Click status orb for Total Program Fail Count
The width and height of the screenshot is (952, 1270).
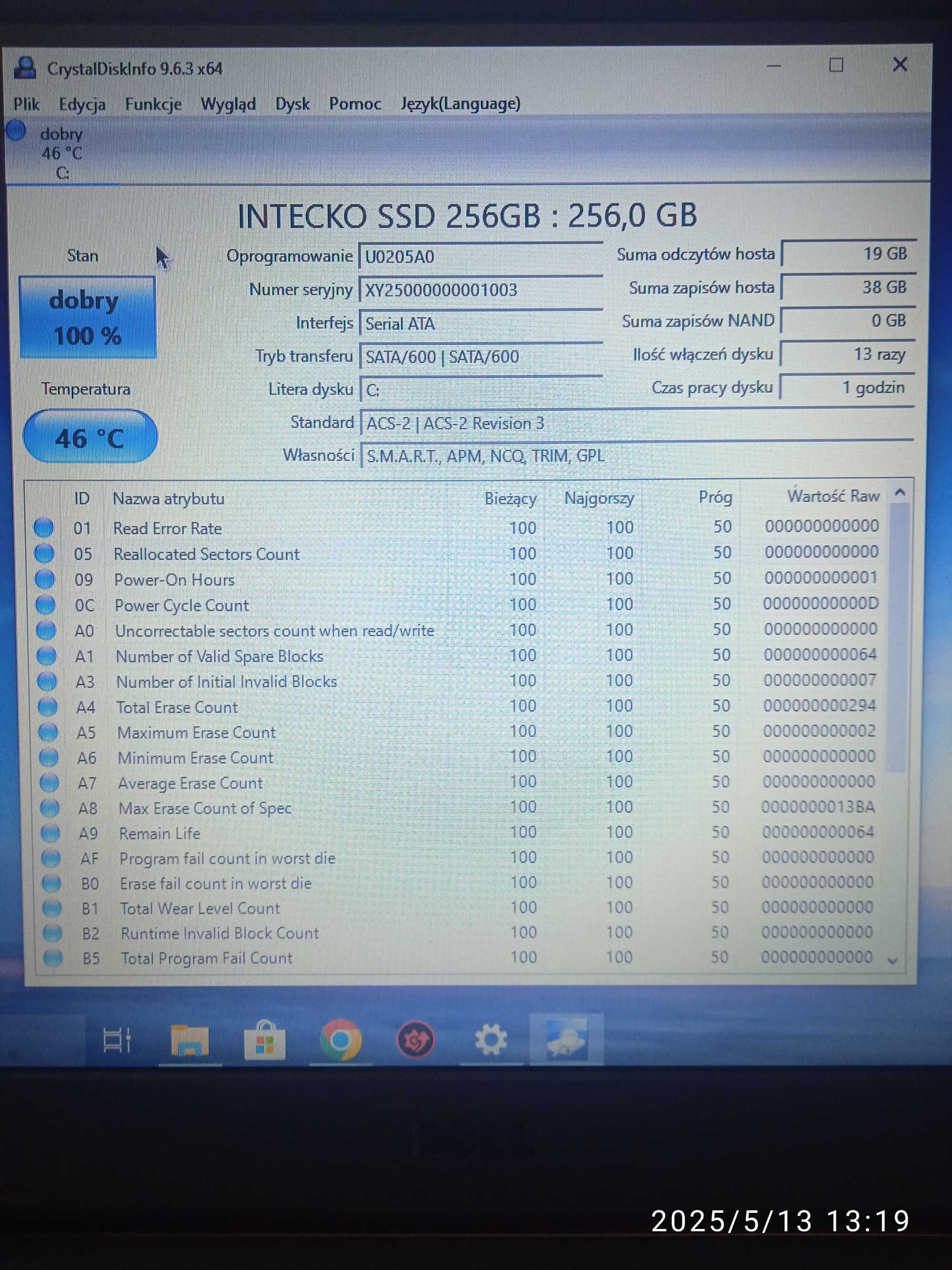coord(53,958)
